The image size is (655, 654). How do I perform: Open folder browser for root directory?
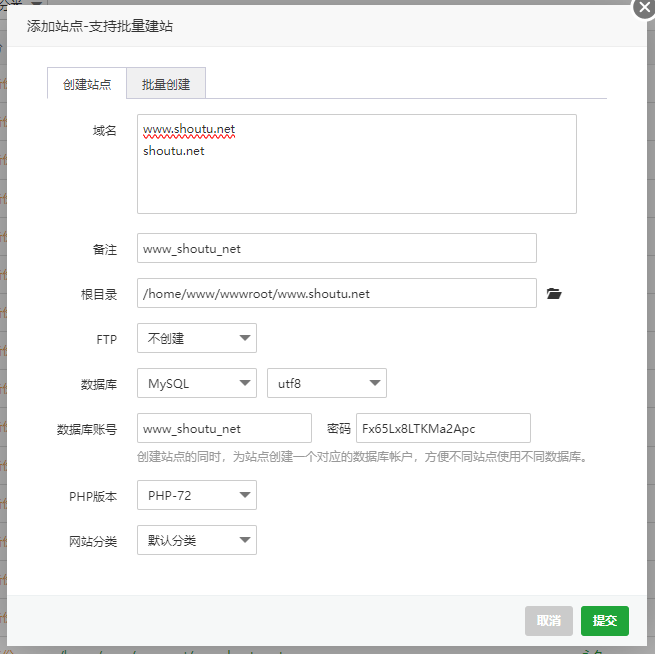pos(554,294)
